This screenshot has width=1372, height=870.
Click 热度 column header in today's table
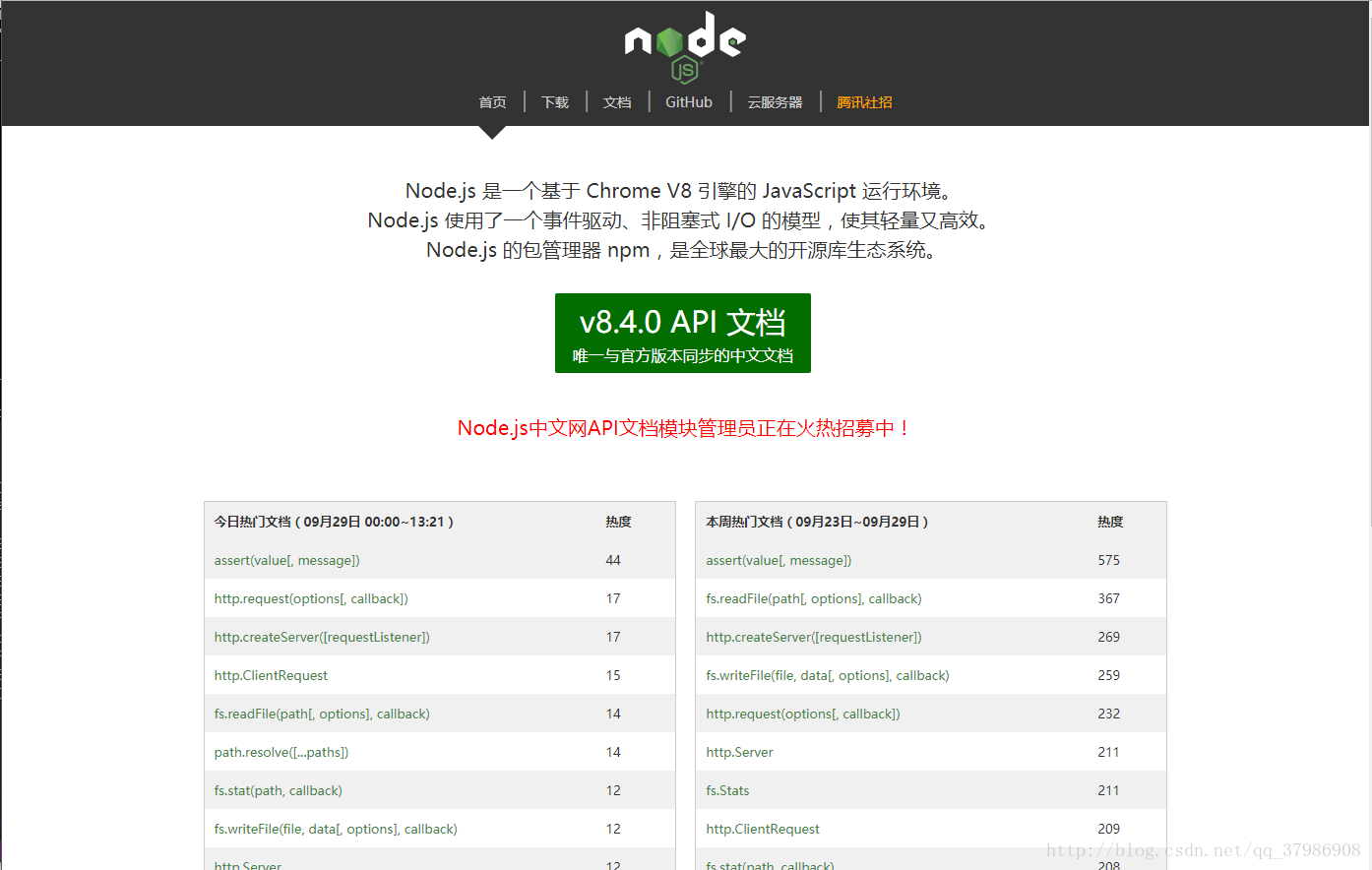tap(618, 522)
